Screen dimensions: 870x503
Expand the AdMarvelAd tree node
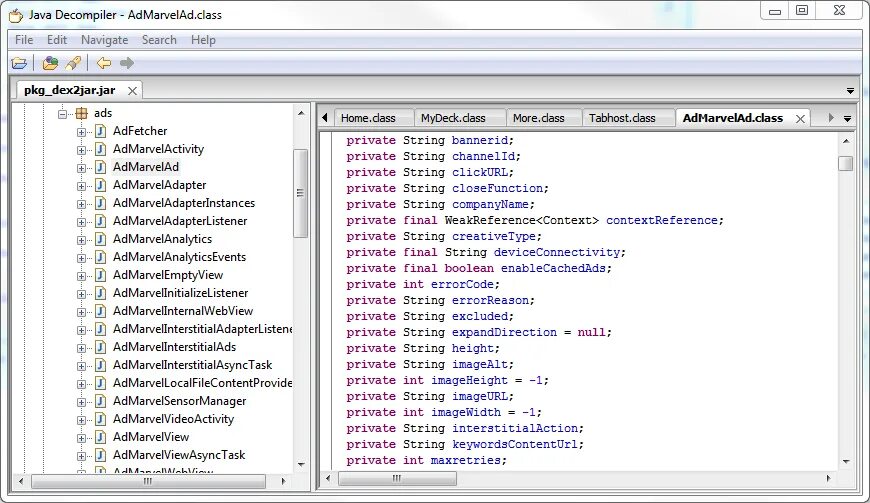click(x=82, y=168)
